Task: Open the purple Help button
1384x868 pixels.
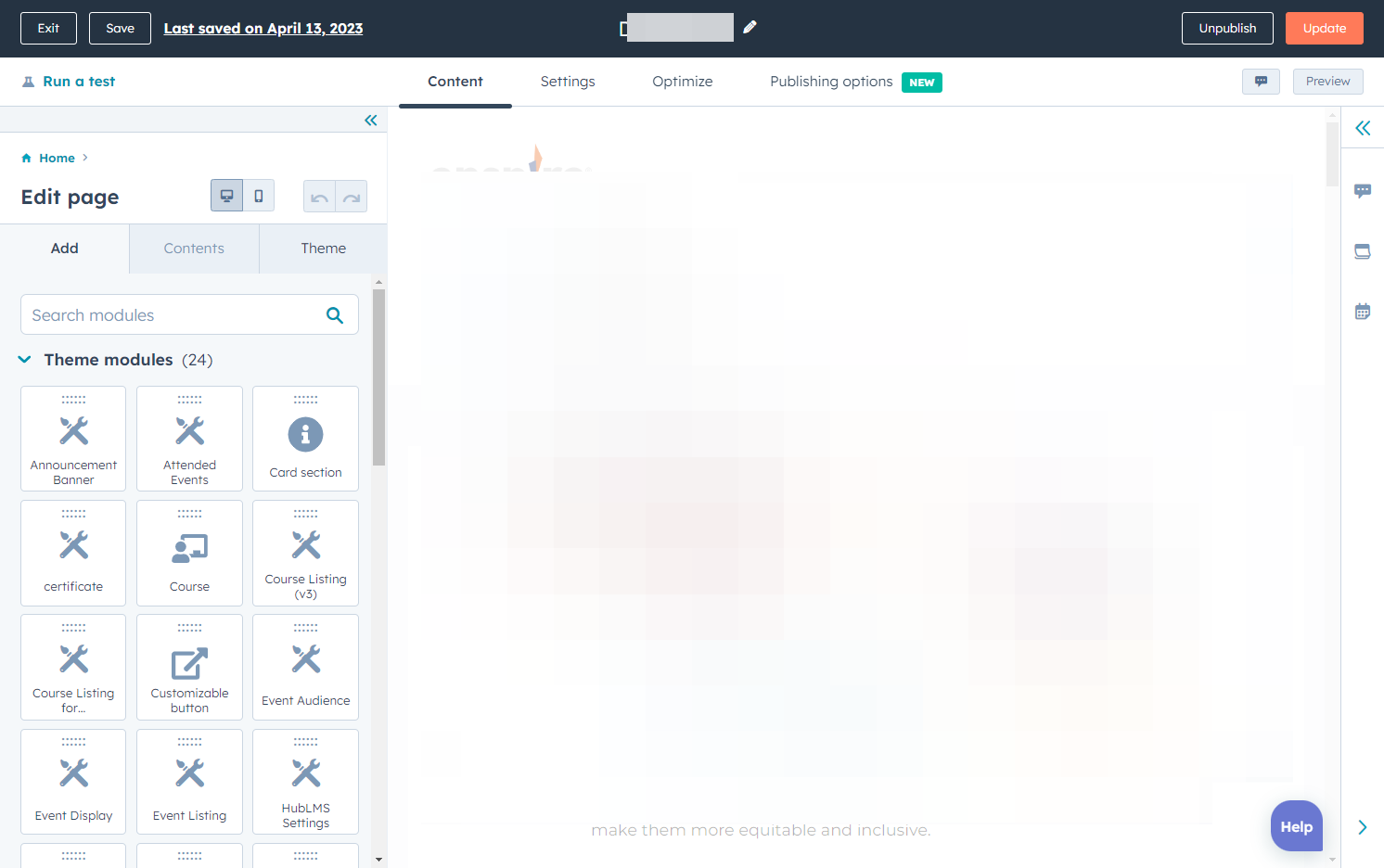Action: (1296, 826)
